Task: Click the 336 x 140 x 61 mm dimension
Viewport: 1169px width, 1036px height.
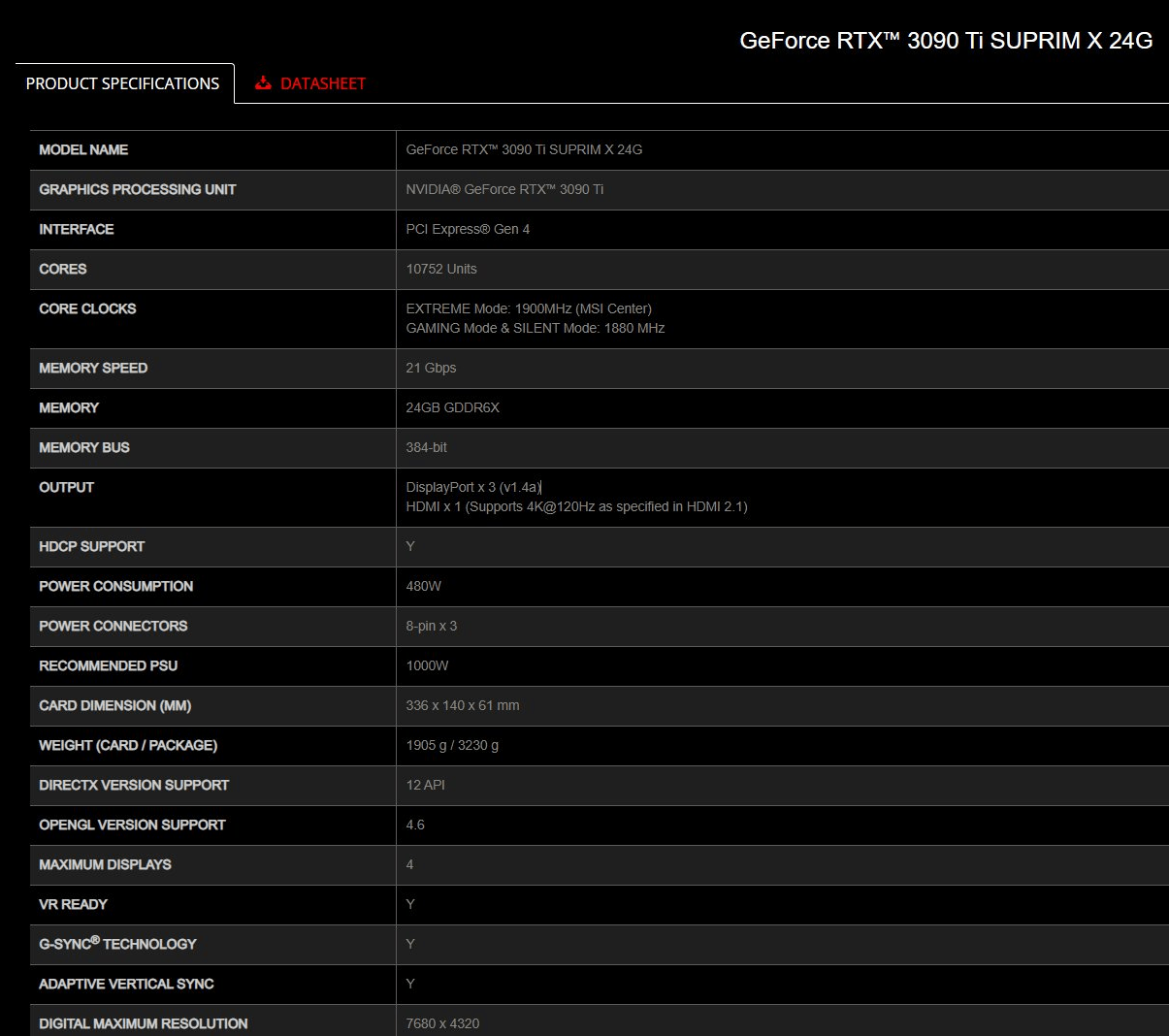Action: (463, 705)
